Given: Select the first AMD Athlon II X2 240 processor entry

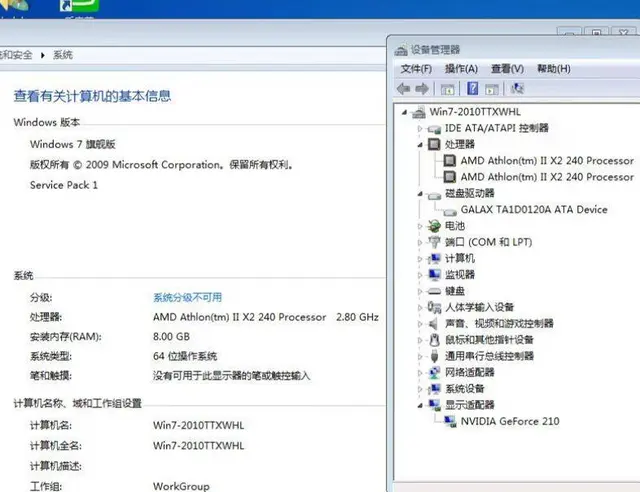Looking at the screenshot, I should (x=547, y=160).
